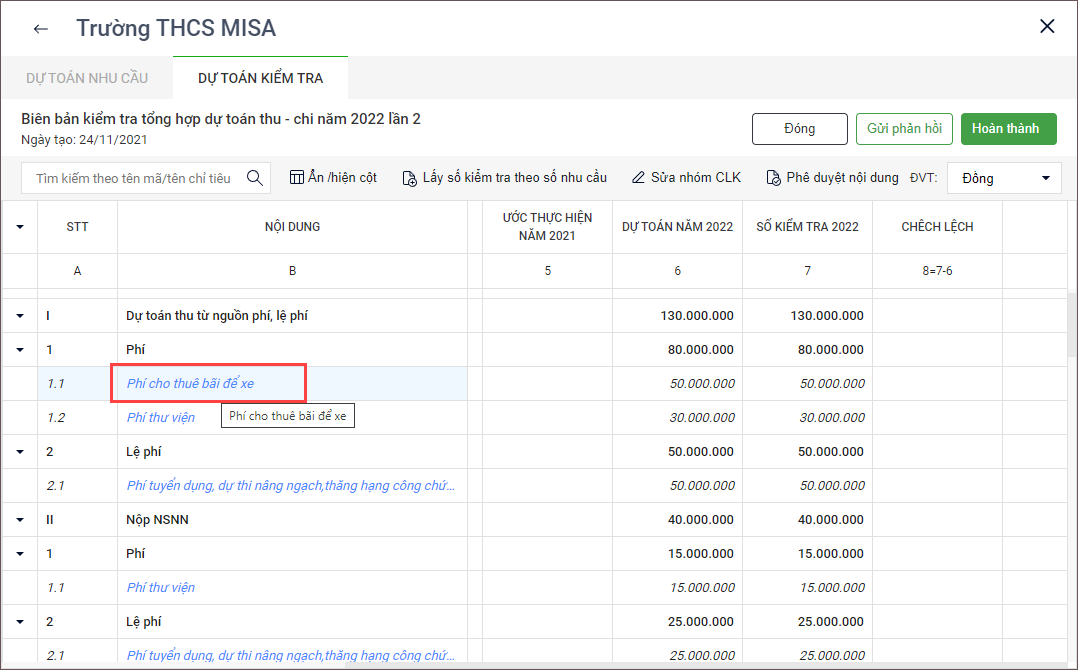Viewport: 1078px width, 670px height.
Task: Close the Trường THCS MISA window
Action: coord(1047,27)
